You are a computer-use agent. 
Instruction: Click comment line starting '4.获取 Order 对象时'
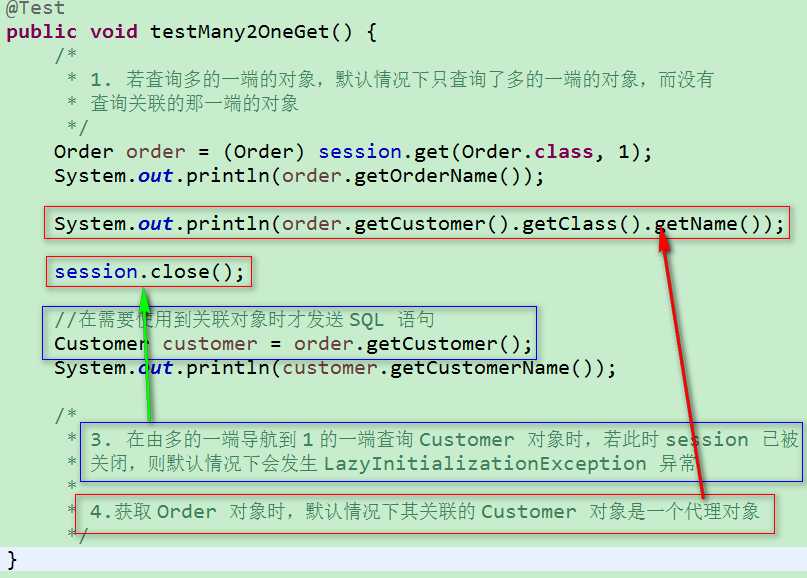tap(425, 512)
